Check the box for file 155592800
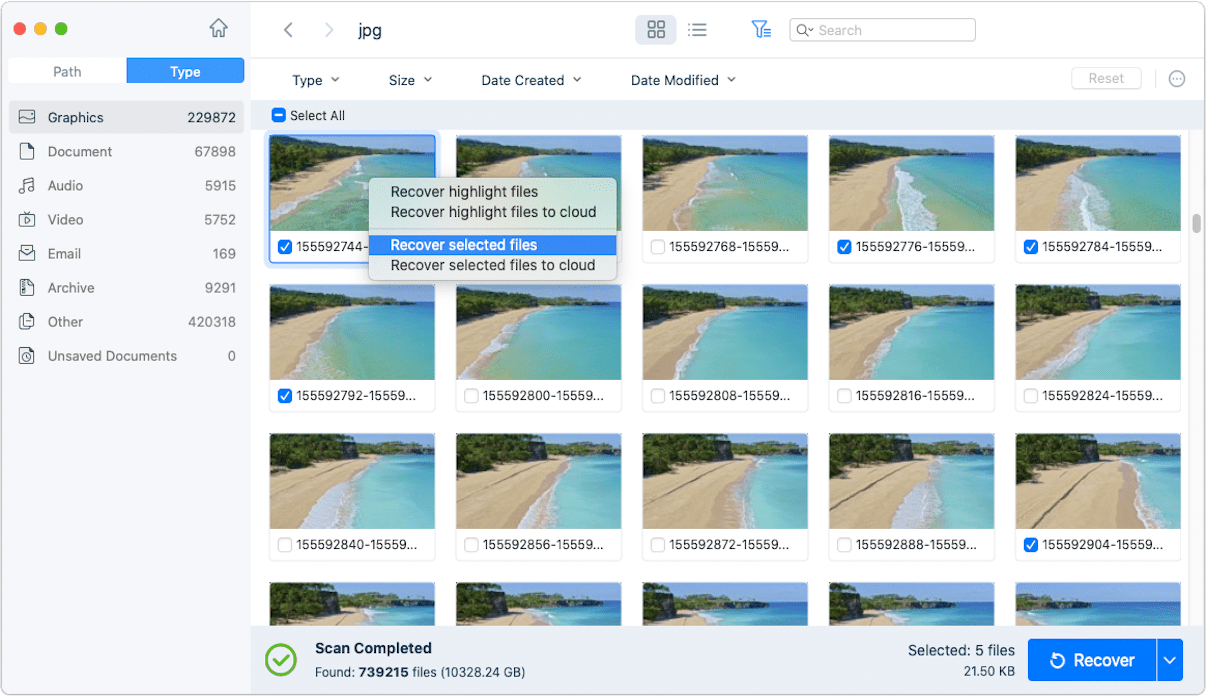Screen dimensions: 1206x696 point(471,395)
